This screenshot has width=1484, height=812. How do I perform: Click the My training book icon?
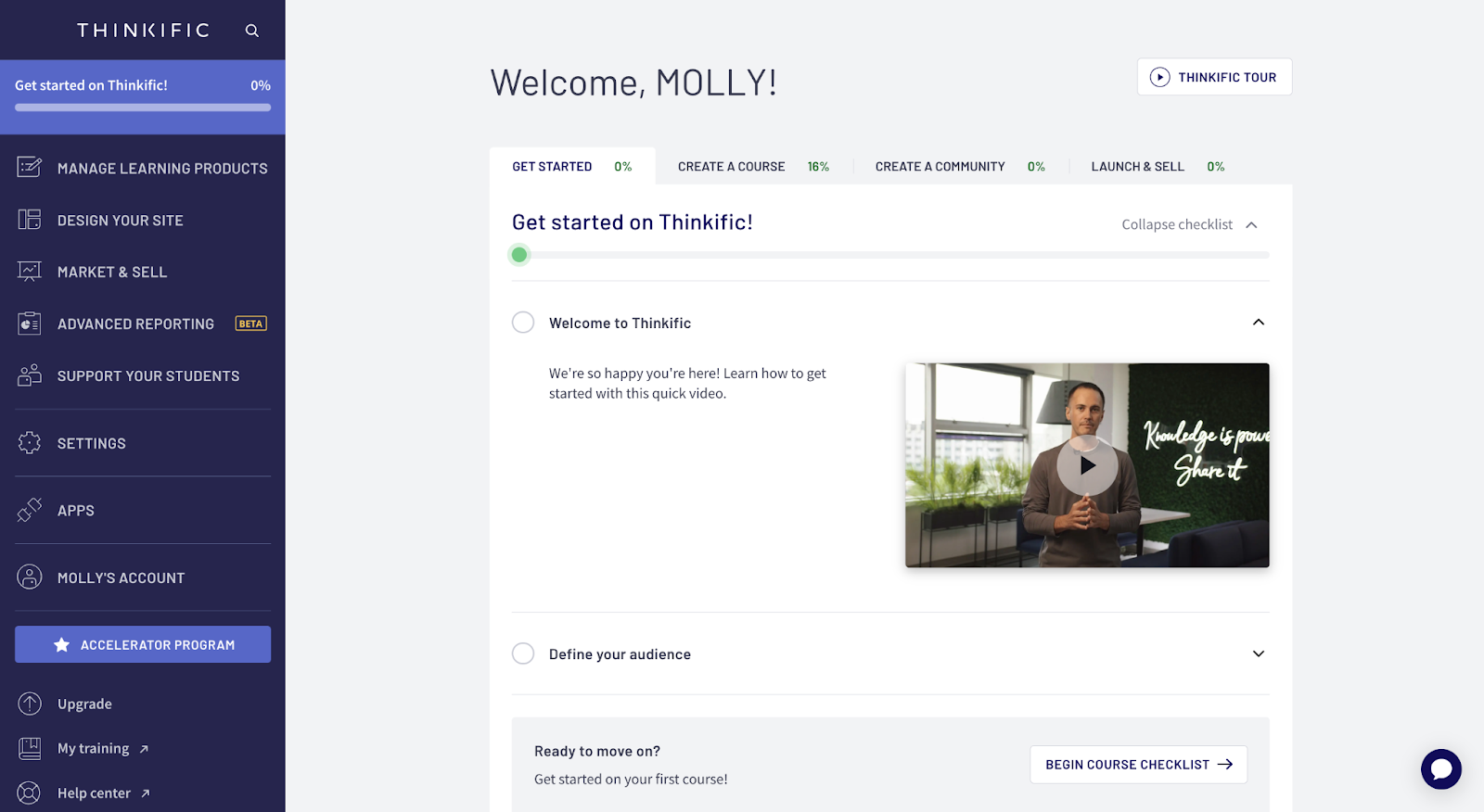tap(30, 748)
